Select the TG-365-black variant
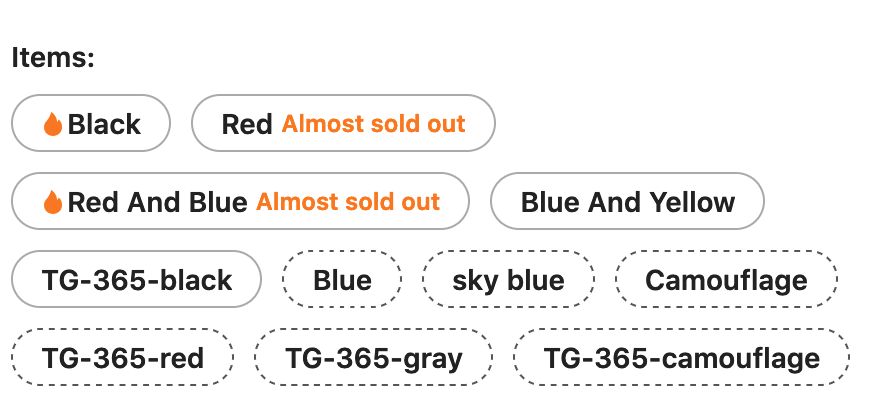892x414 pixels. point(136,280)
